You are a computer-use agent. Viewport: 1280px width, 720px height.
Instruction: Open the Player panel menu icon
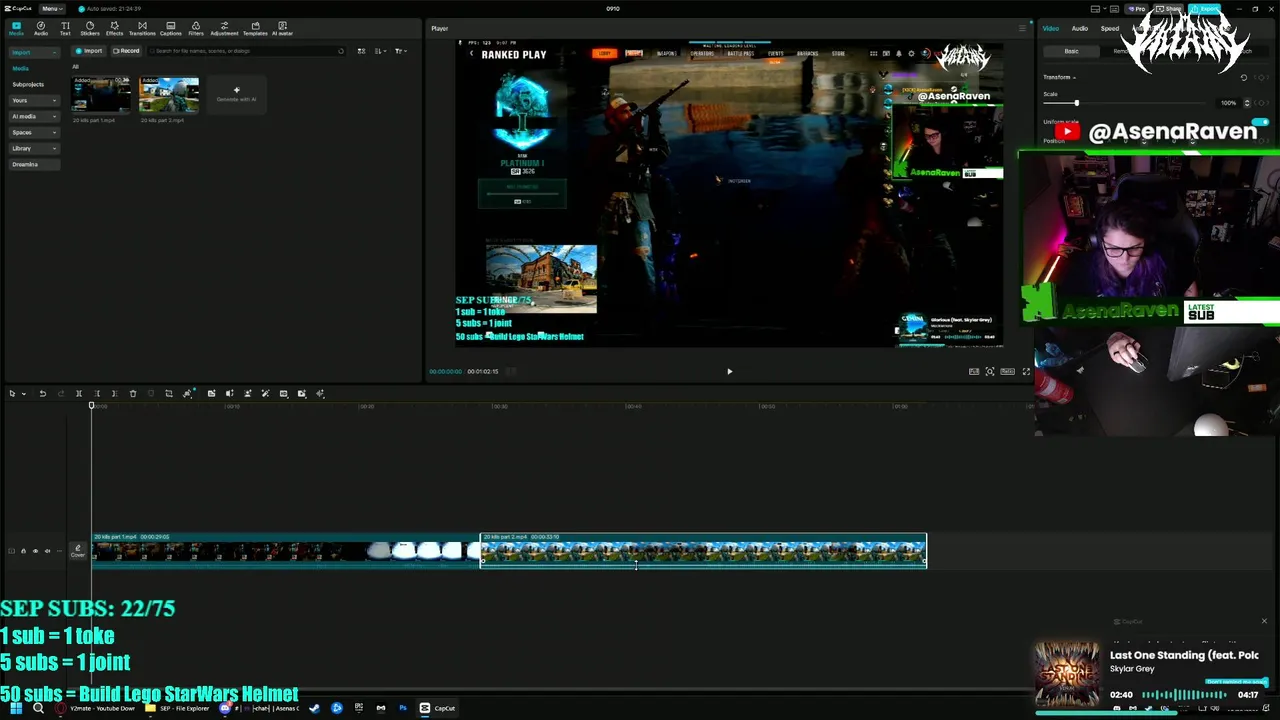[x=1021, y=28]
